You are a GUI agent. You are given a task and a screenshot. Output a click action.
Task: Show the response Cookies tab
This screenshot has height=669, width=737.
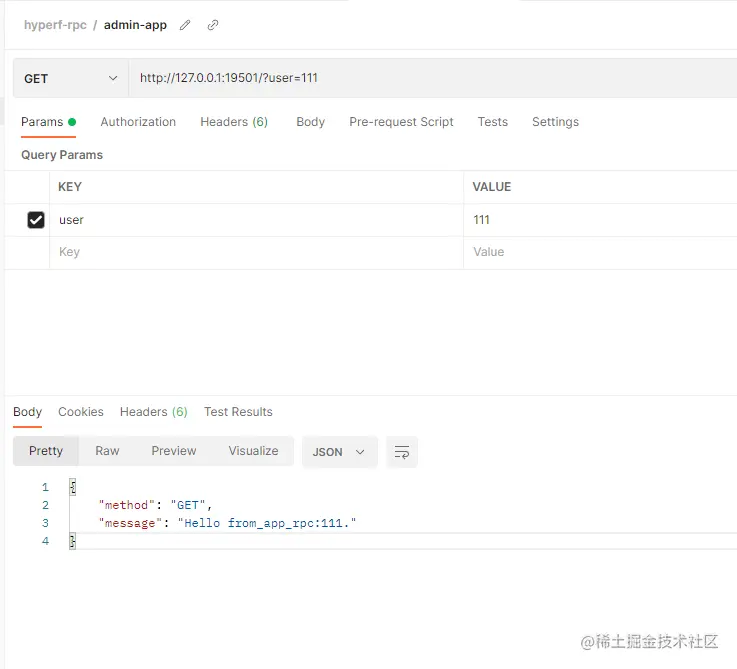click(x=81, y=412)
